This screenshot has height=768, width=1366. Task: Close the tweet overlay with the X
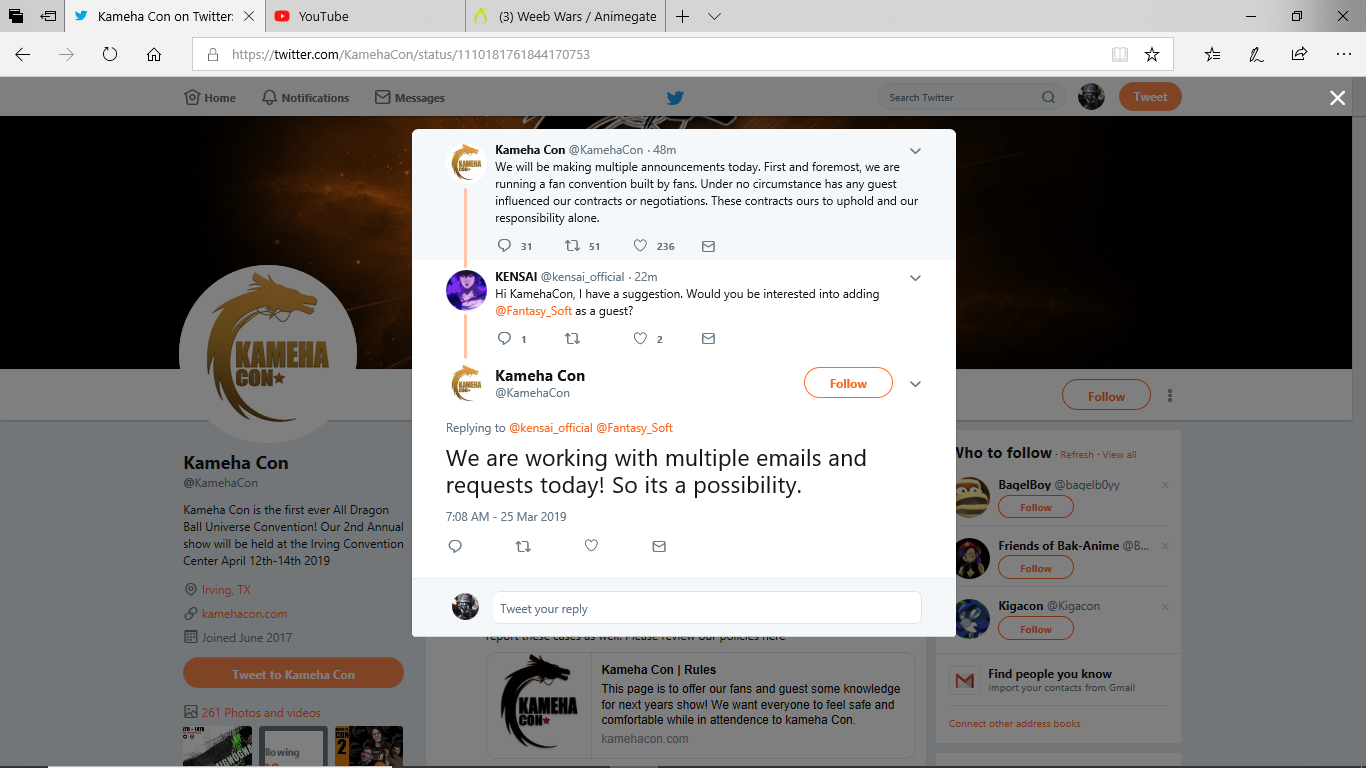coord(1337,97)
